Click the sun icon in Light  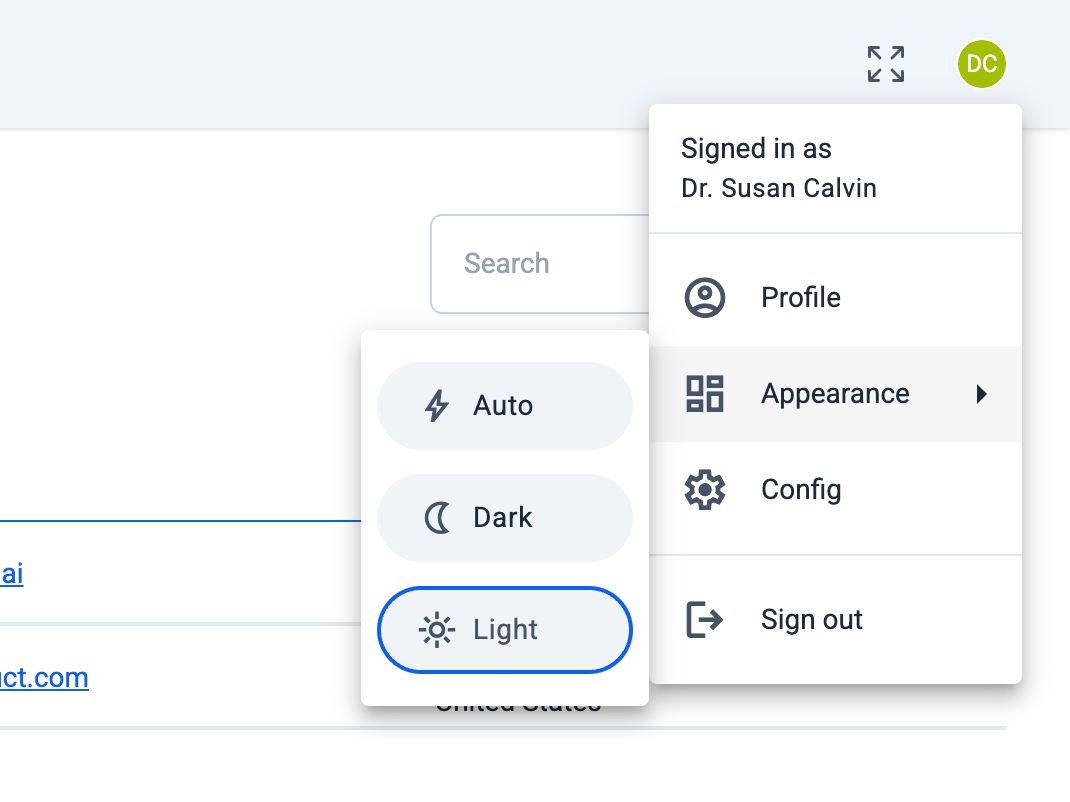coord(437,630)
